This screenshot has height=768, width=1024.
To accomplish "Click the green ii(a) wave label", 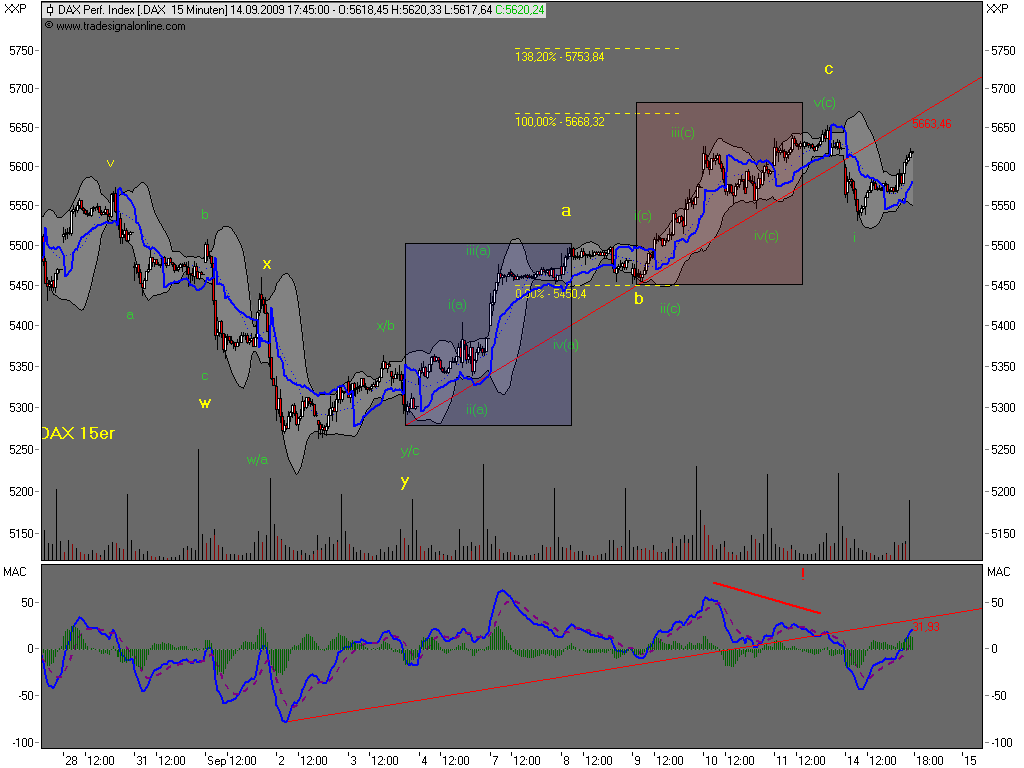I will 477,409.
